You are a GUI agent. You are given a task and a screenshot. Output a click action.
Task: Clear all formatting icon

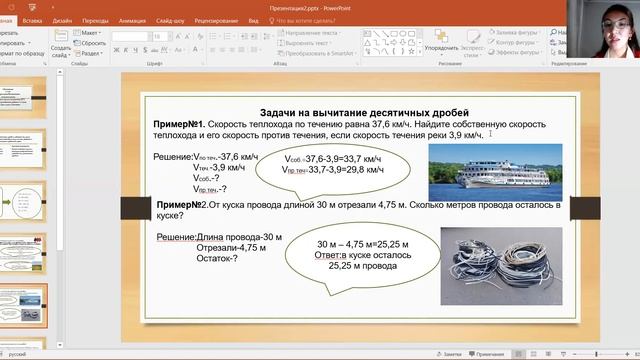(x=200, y=37)
